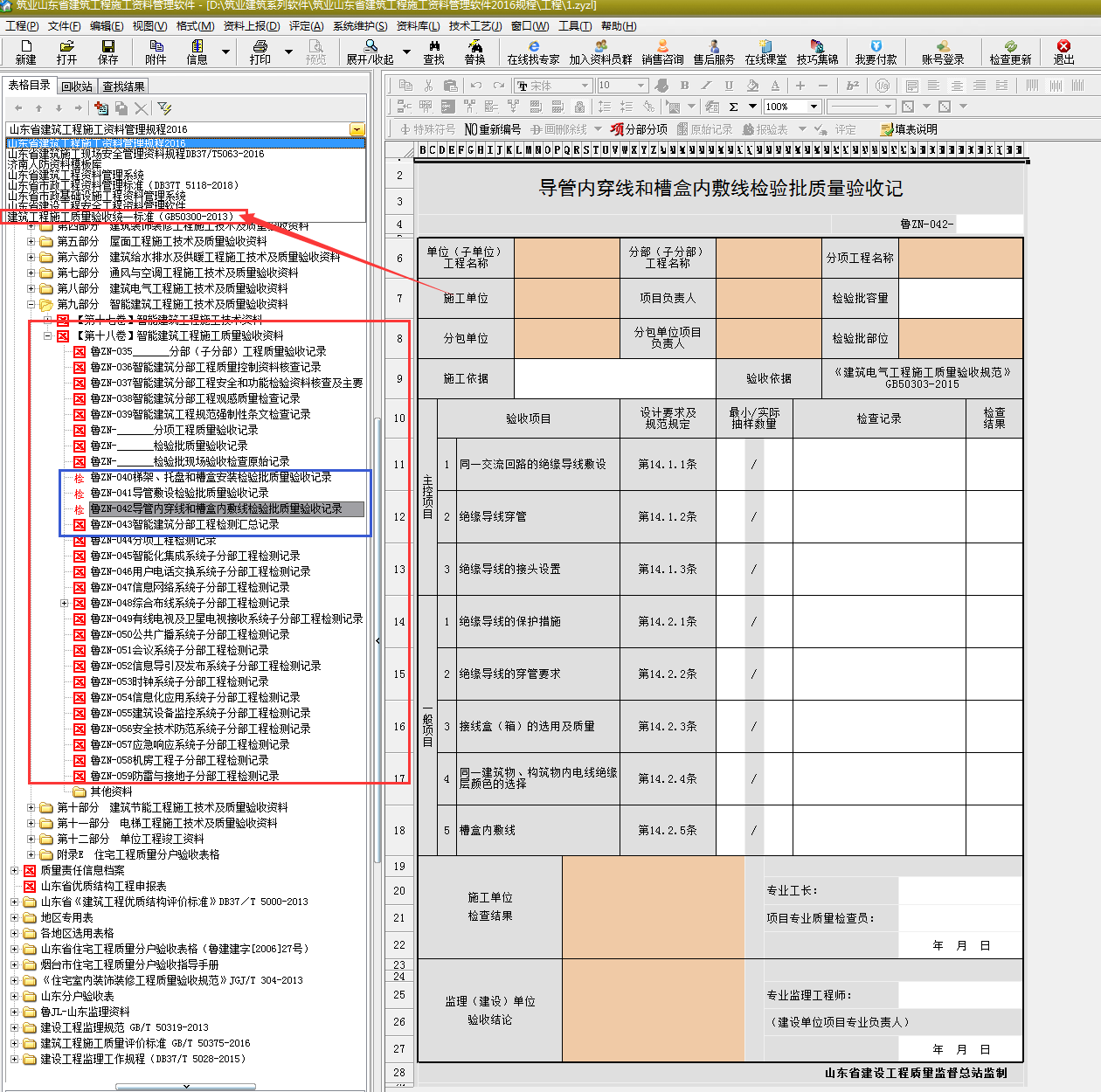The image size is (1101, 1092).
Task: Toggle superscript b² formatting
Action: click(x=853, y=86)
